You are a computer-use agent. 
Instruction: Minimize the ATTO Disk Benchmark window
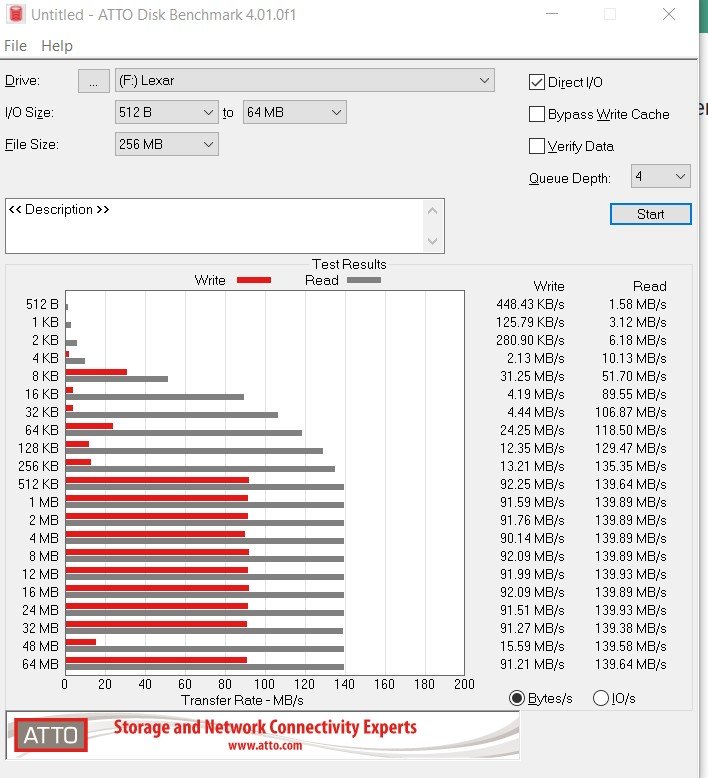[552, 14]
